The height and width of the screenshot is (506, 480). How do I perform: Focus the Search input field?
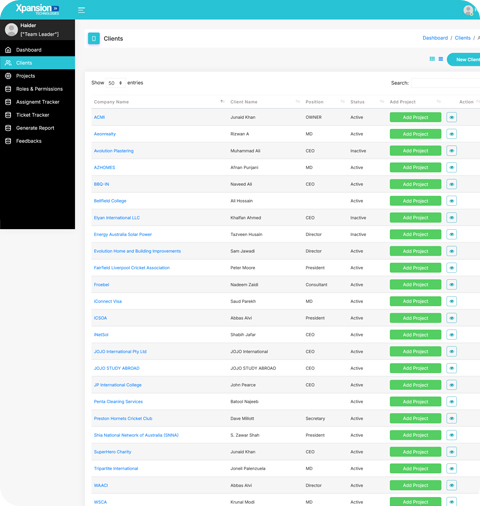click(x=445, y=83)
